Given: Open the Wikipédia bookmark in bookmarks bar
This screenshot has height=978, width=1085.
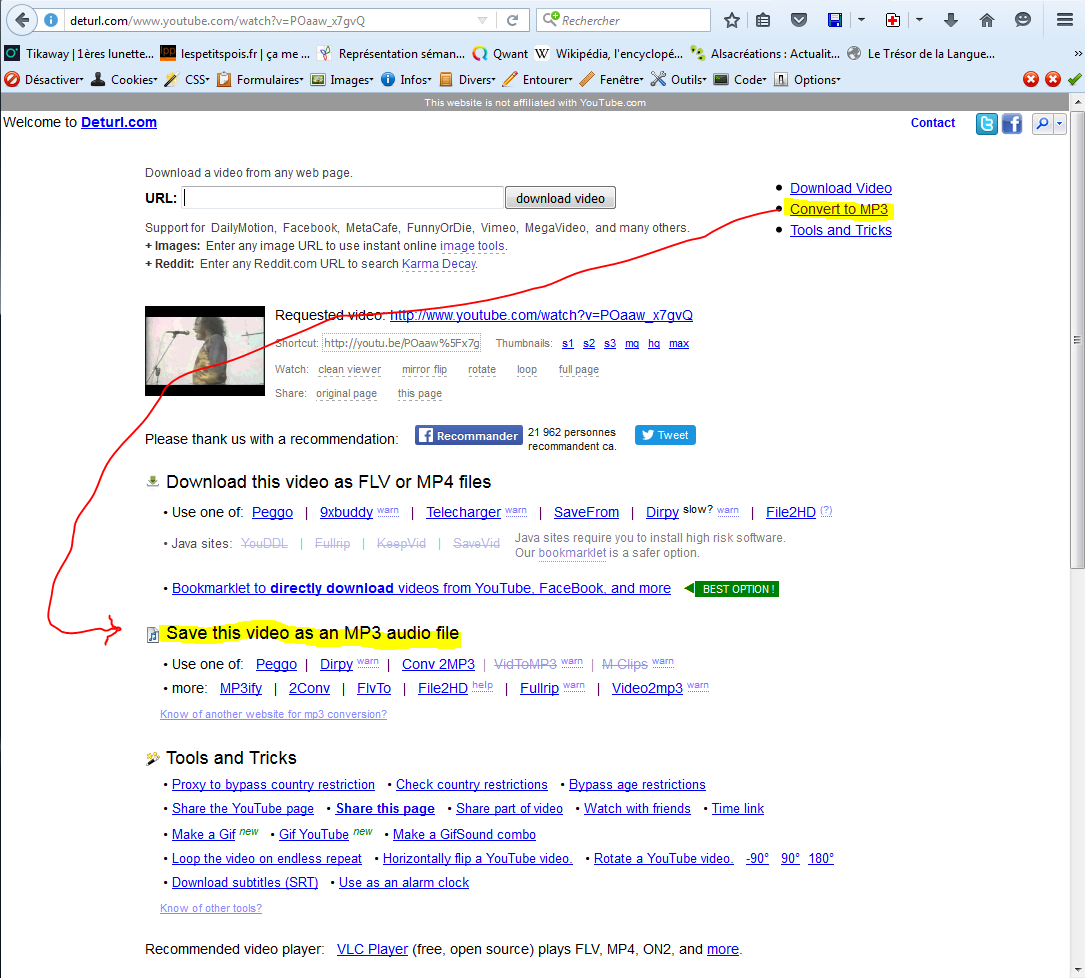Looking at the screenshot, I should (609, 54).
